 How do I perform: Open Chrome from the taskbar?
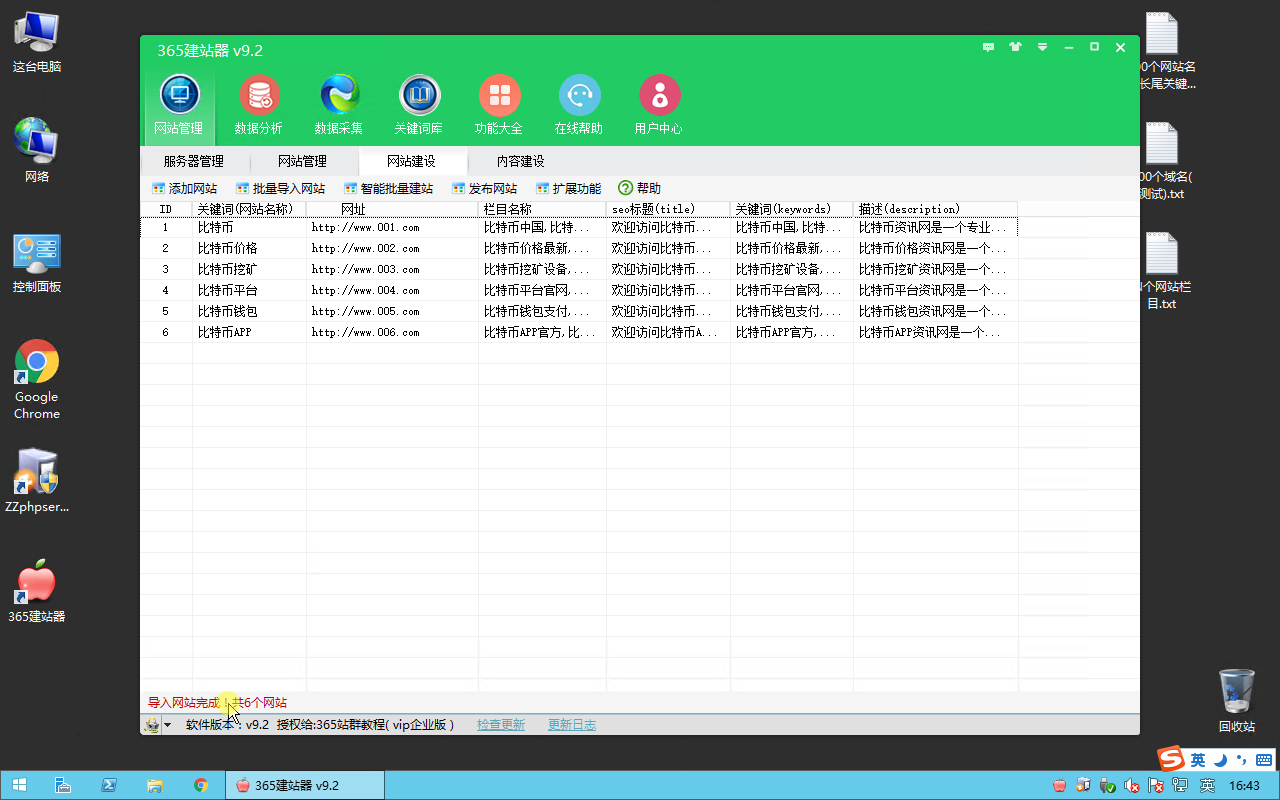click(201, 785)
